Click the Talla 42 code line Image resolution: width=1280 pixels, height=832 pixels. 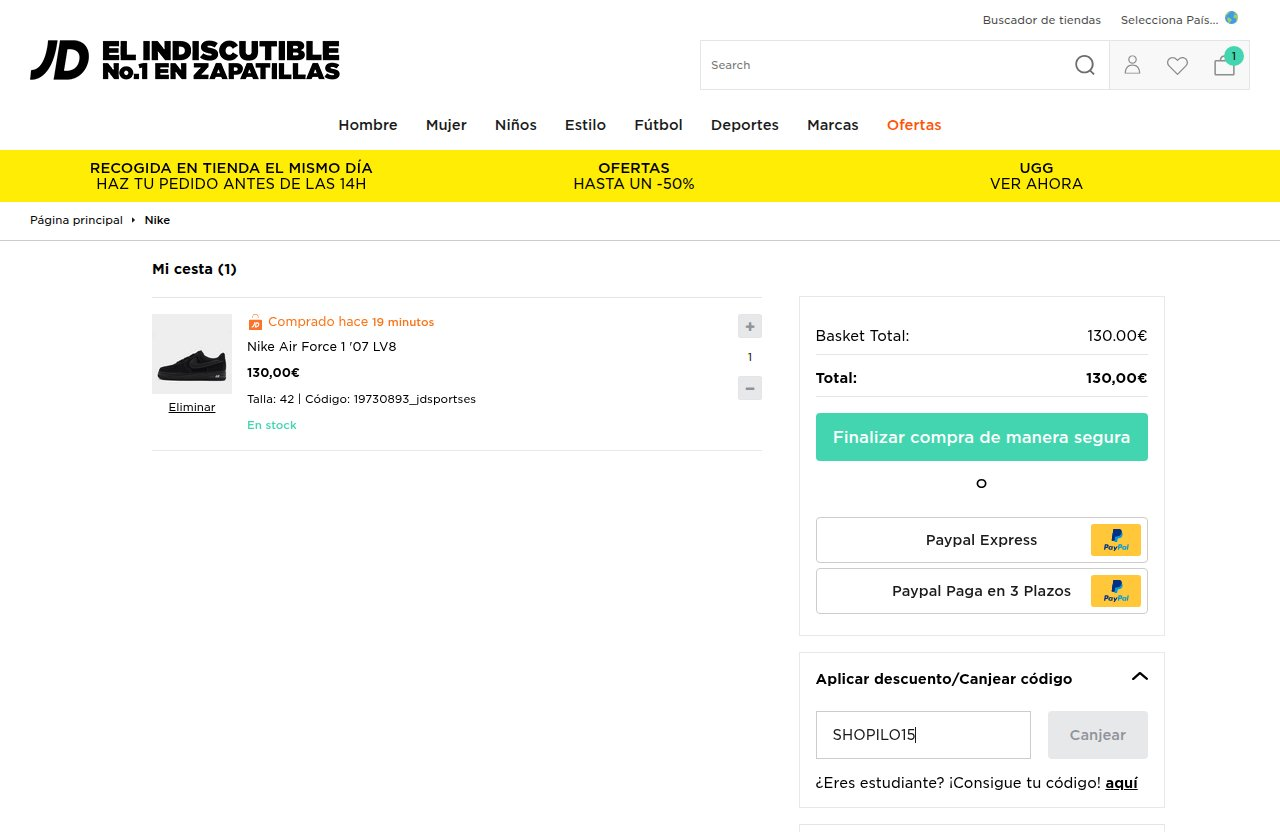(361, 399)
